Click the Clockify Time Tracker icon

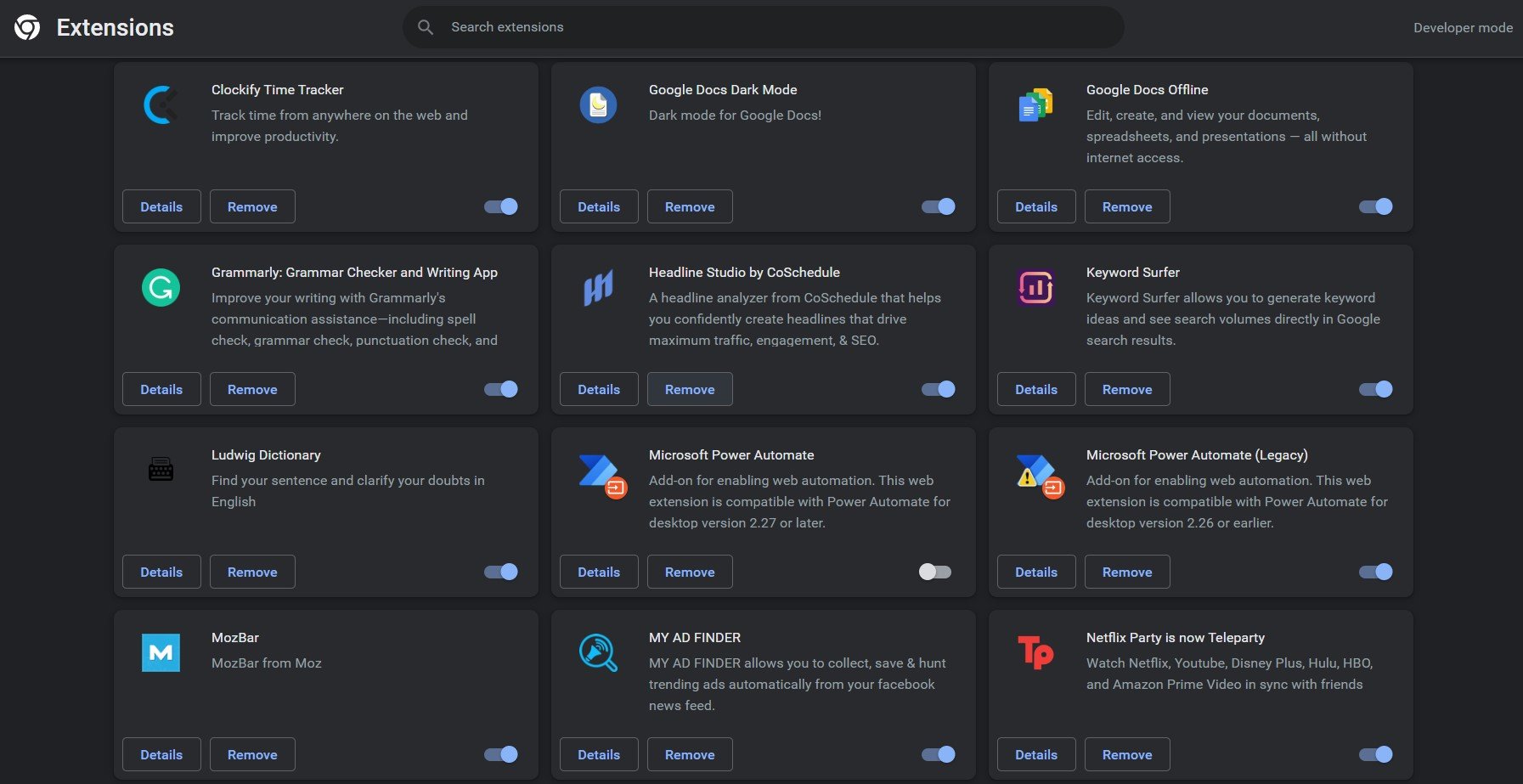pyautogui.click(x=161, y=105)
